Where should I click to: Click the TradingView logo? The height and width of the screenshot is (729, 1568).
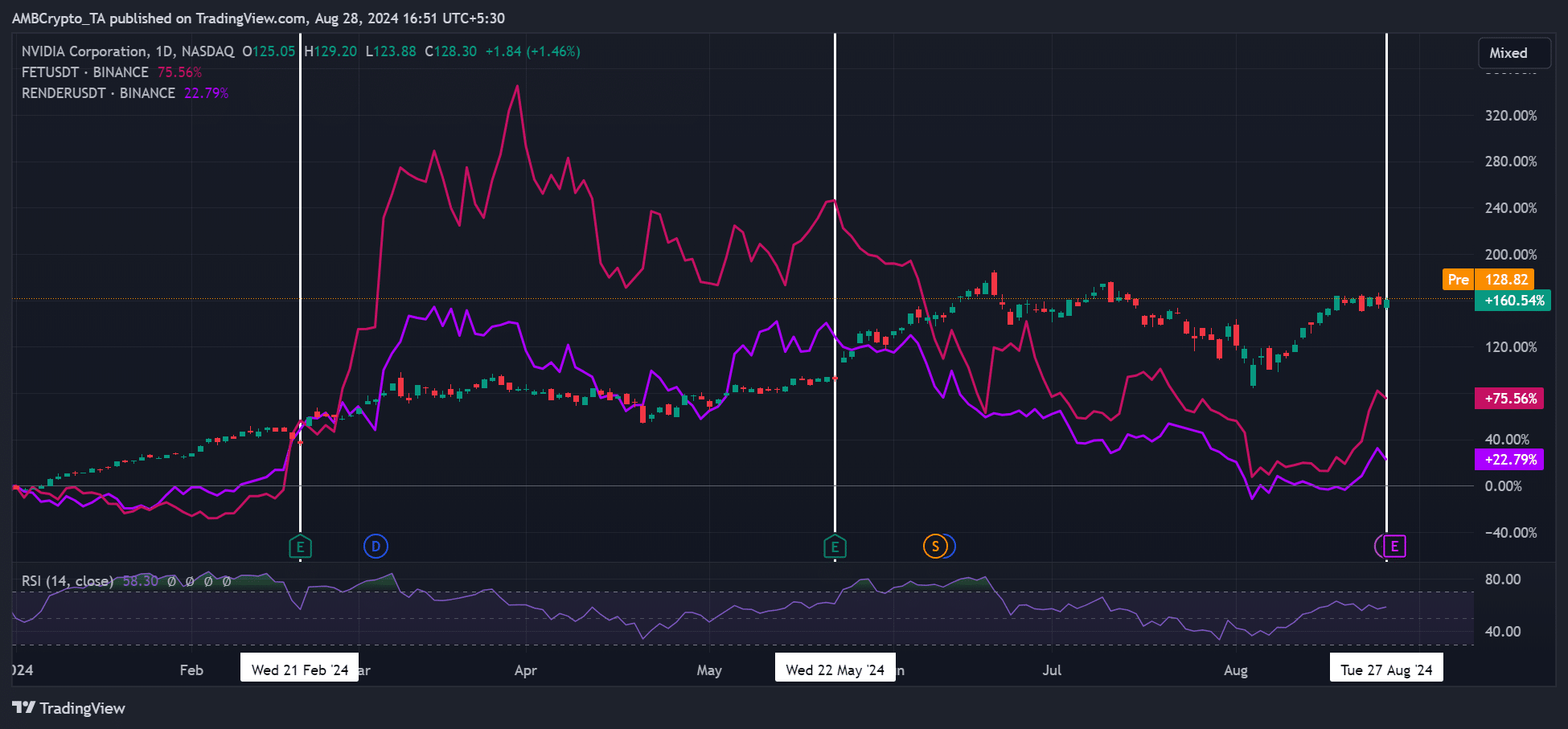[69, 708]
